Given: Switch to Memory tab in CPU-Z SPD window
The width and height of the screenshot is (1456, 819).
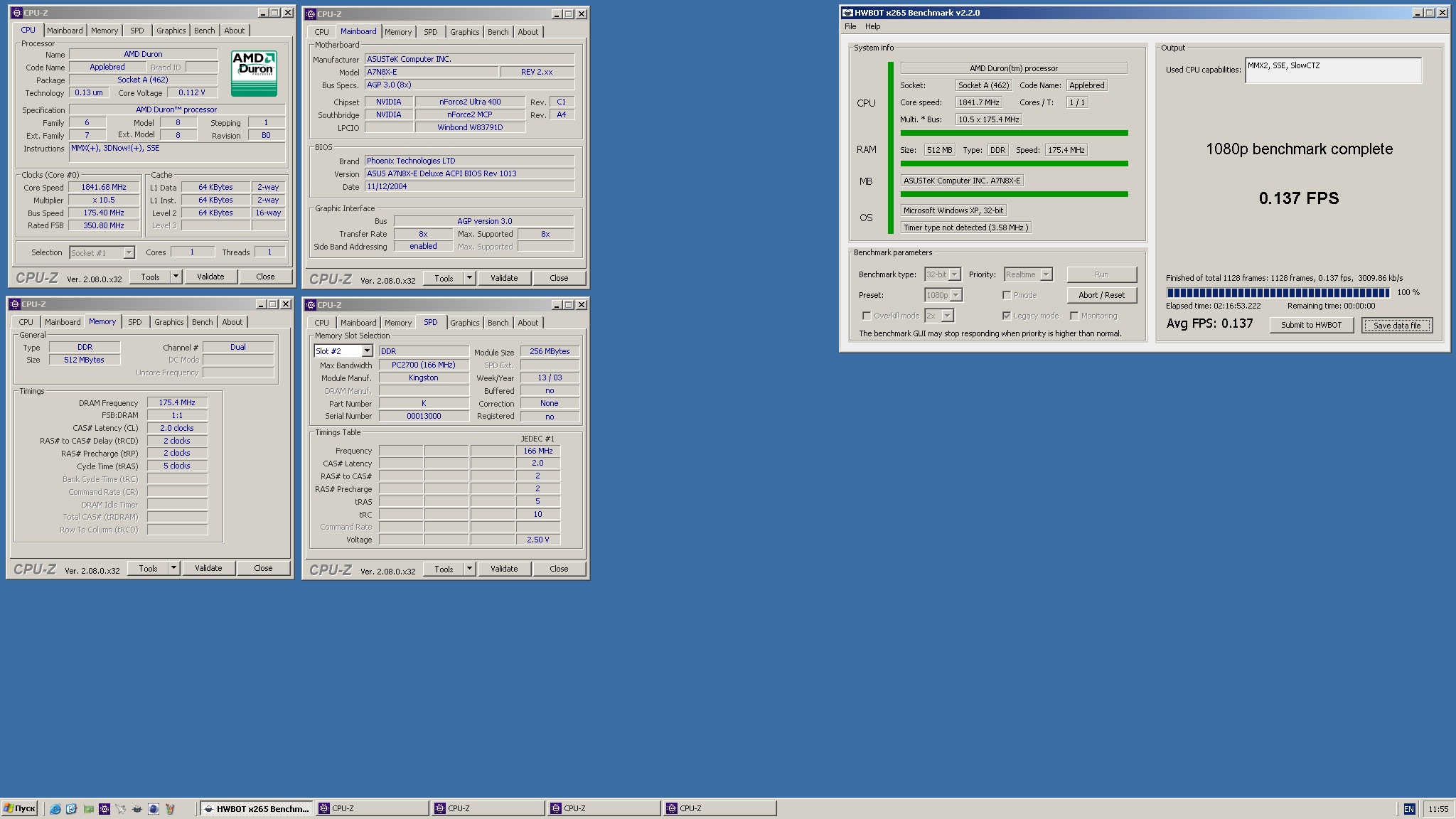Looking at the screenshot, I should [398, 323].
